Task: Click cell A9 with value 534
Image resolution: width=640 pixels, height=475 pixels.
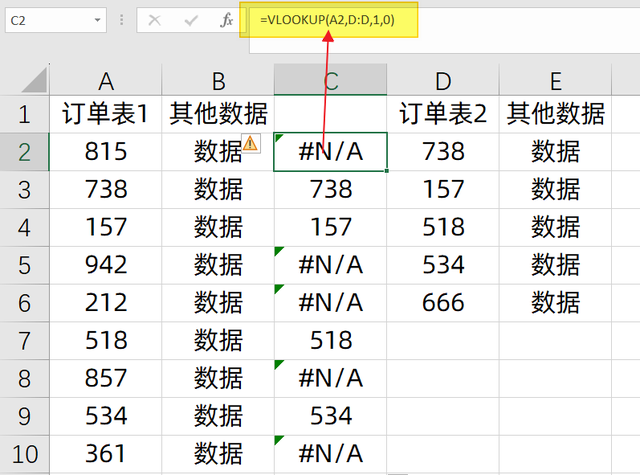Action: [106, 416]
